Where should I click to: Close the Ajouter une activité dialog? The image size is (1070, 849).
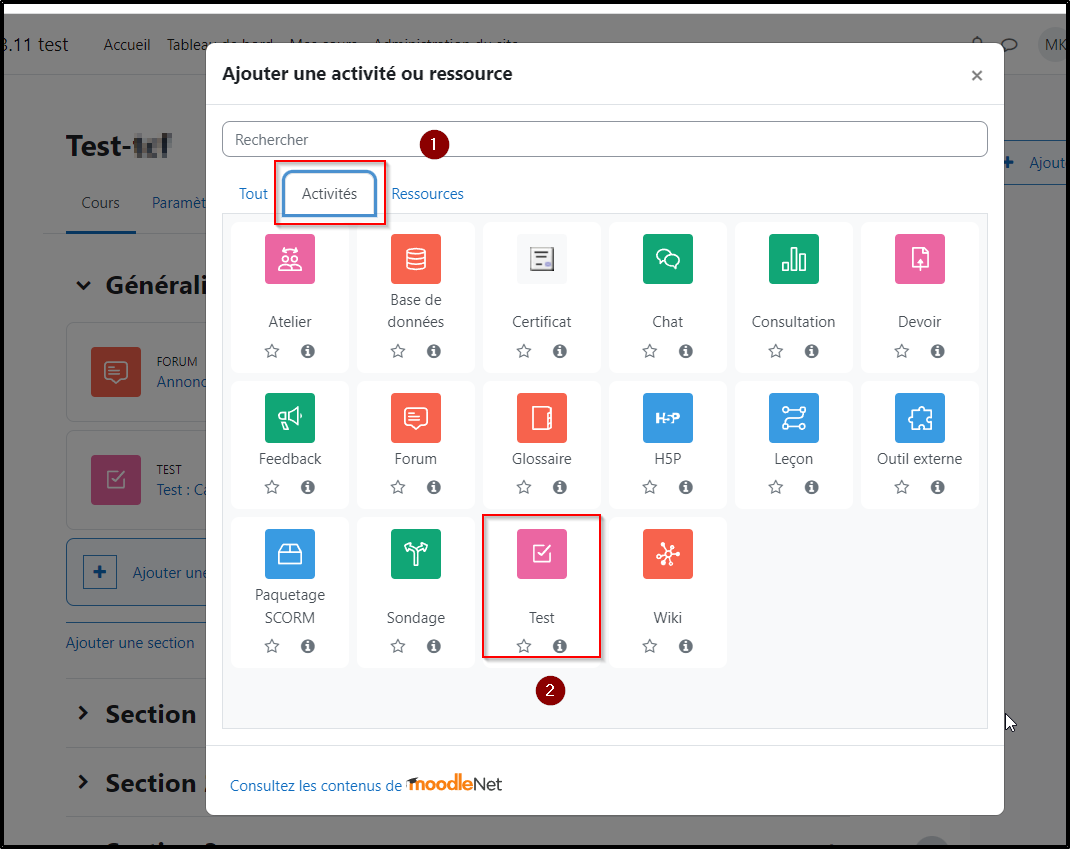click(977, 75)
